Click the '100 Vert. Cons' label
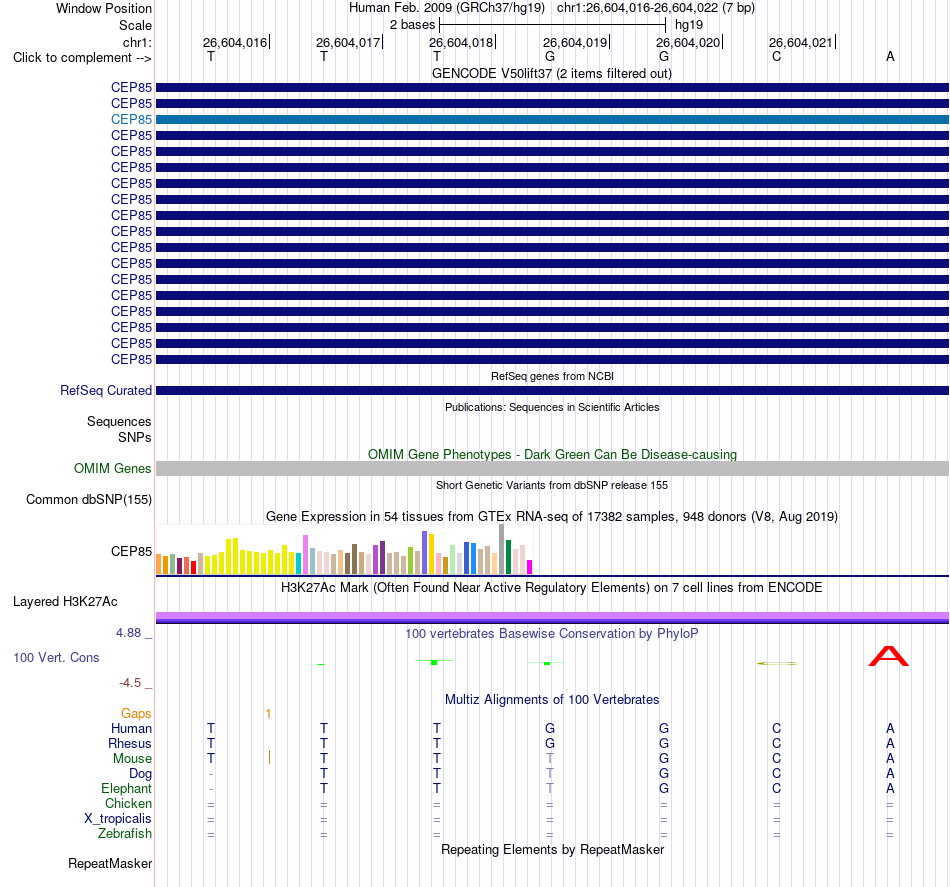This screenshot has width=950, height=887. point(56,657)
